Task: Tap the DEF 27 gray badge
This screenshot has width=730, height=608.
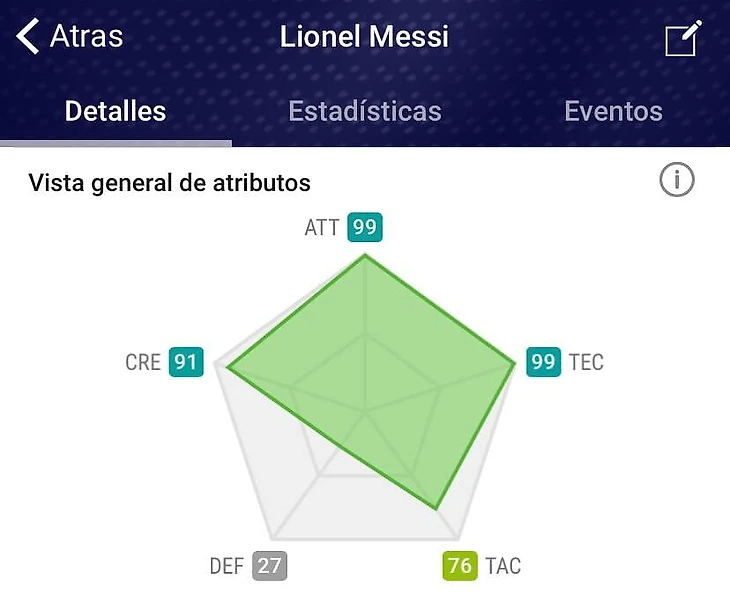Action: [x=269, y=566]
